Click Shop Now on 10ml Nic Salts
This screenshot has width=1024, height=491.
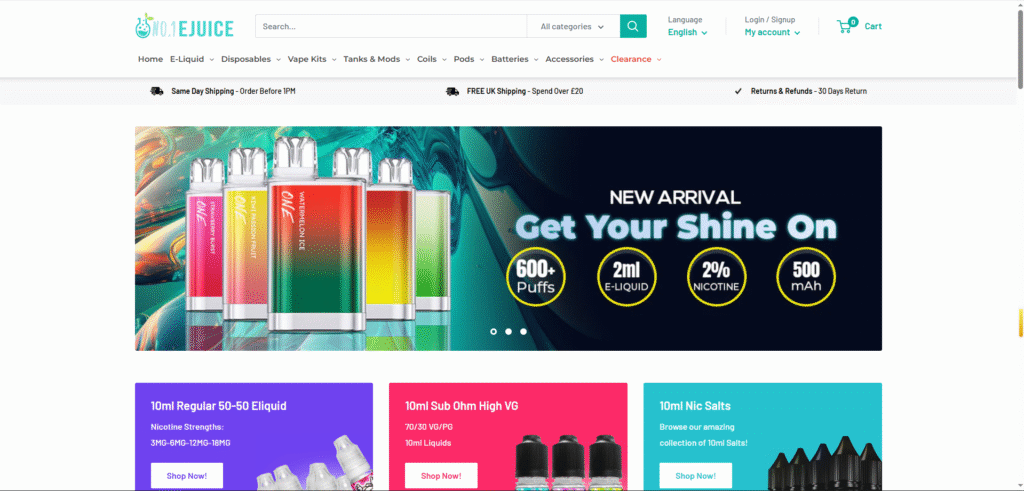[696, 476]
